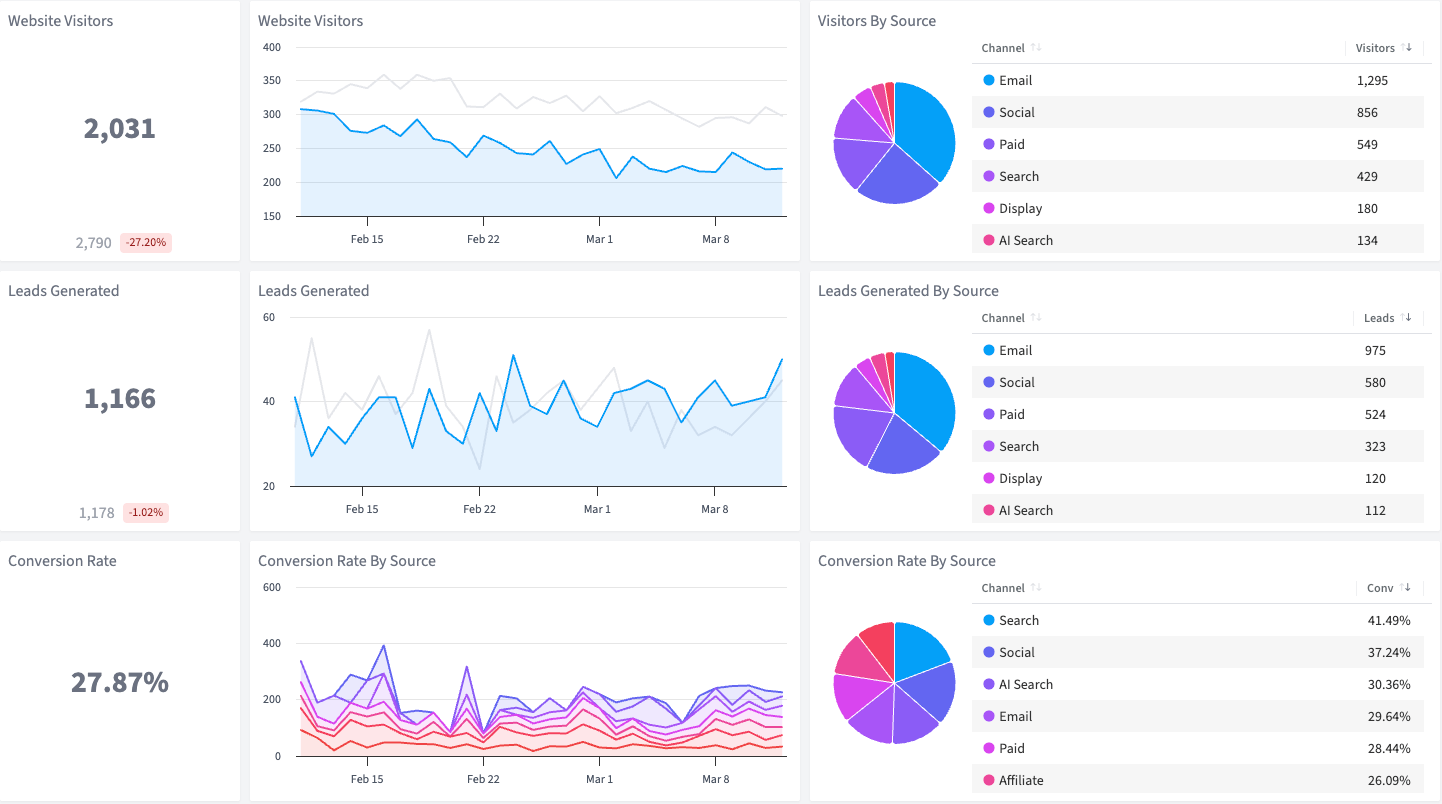Viewport: 1442px width, 804px height.
Task: Click the previous-period value 1,178
Action: pos(97,512)
